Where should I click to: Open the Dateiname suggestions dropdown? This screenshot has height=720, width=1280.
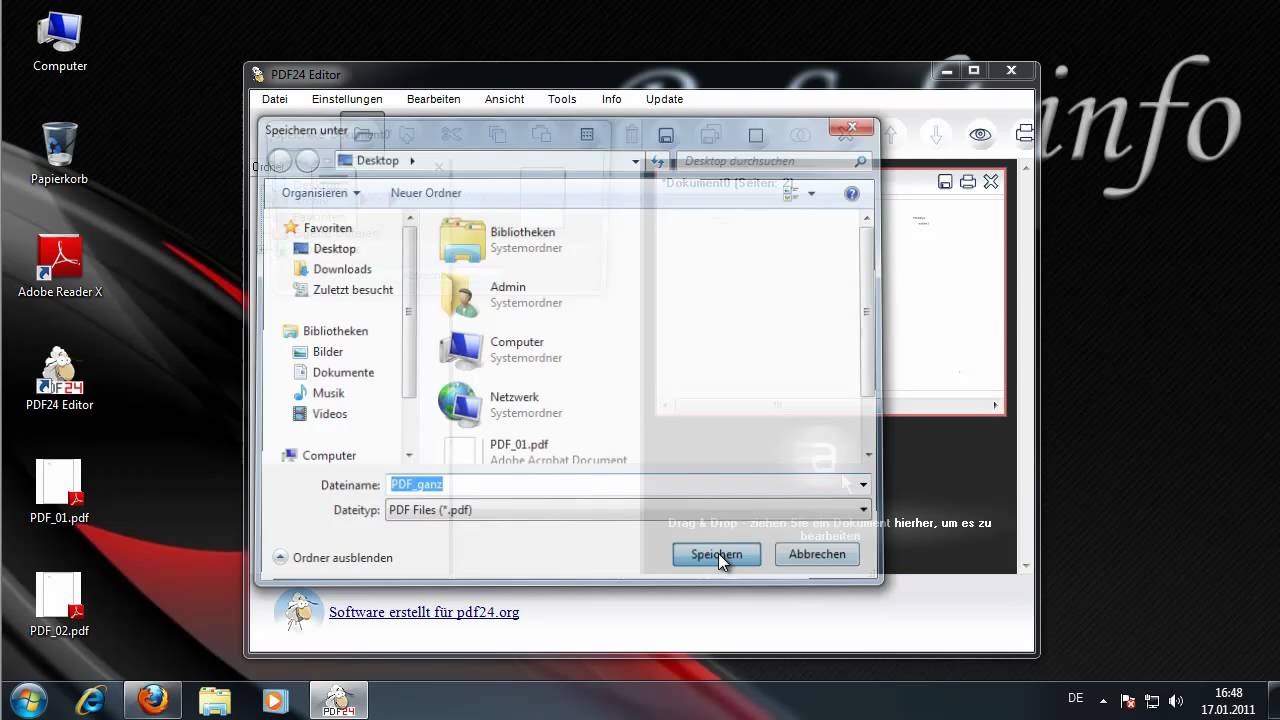point(863,484)
